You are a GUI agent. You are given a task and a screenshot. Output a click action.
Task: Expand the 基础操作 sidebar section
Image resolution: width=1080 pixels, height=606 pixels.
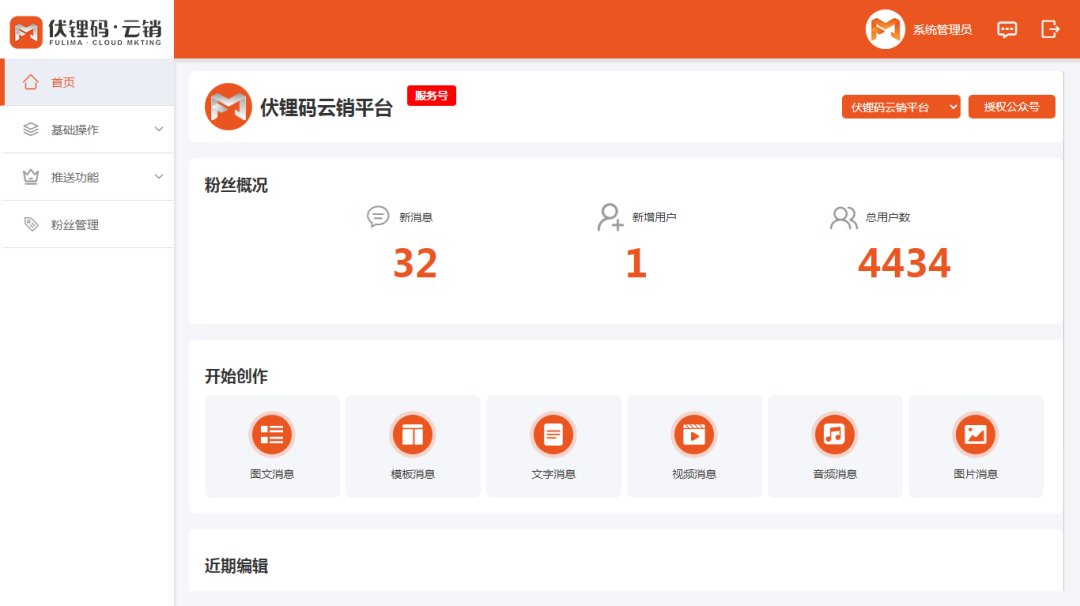[x=88, y=129]
